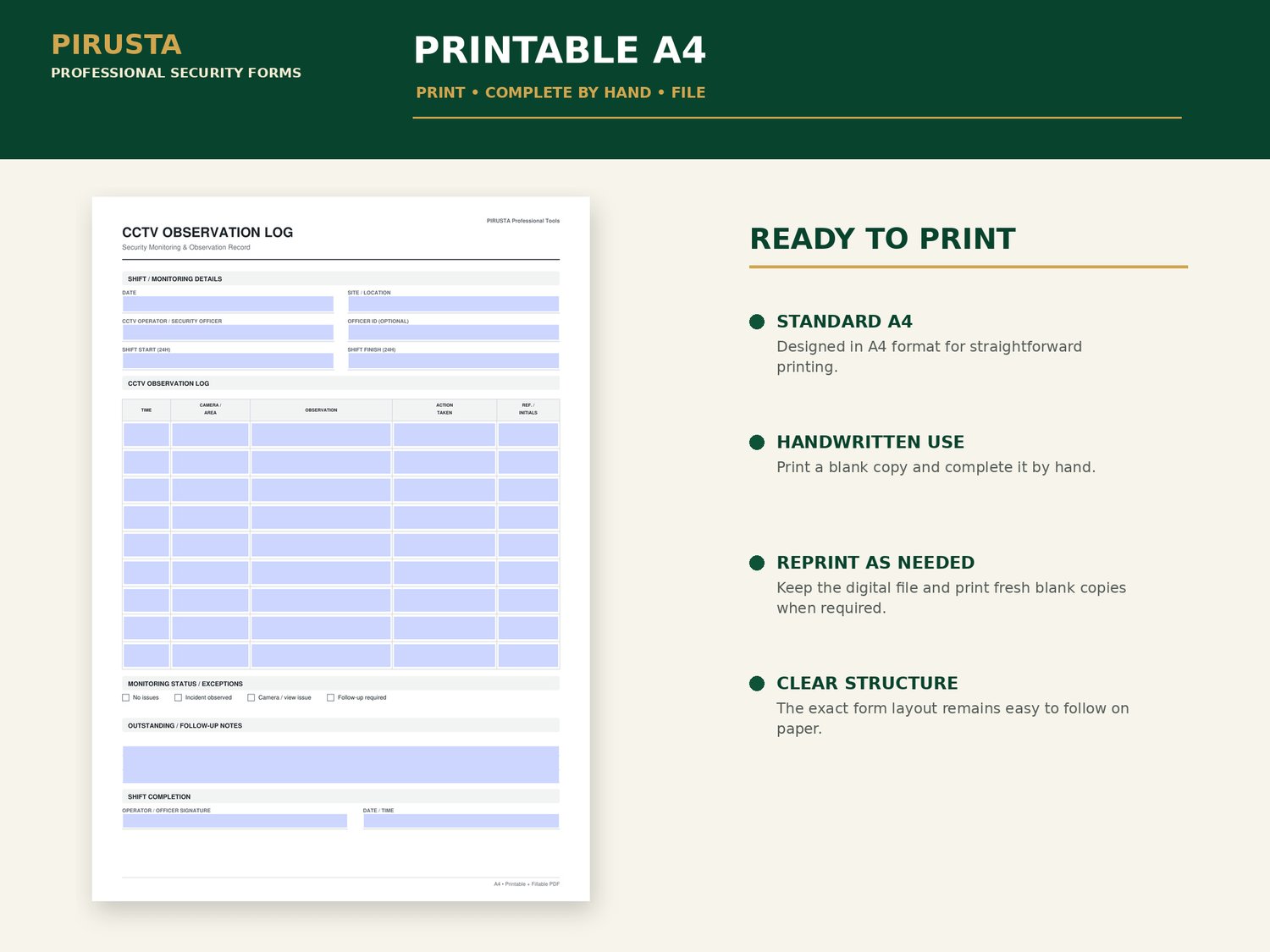Click the Date / Time completion field
This screenshot has height=952, width=1270.
click(x=461, y=821)
